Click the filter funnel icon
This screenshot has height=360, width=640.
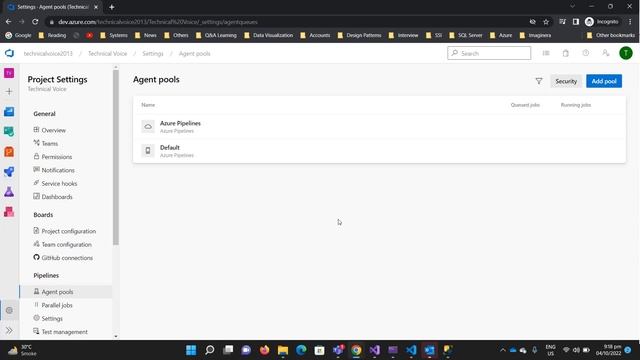coord(539,81)
